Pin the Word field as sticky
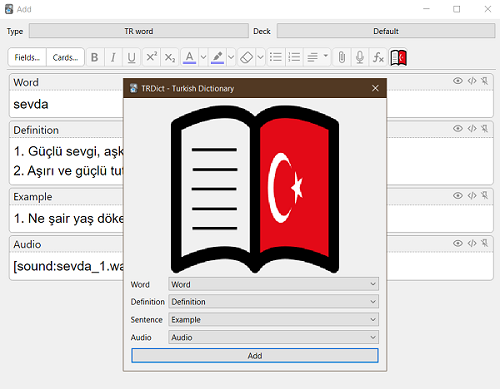 [x=485, y=81]
